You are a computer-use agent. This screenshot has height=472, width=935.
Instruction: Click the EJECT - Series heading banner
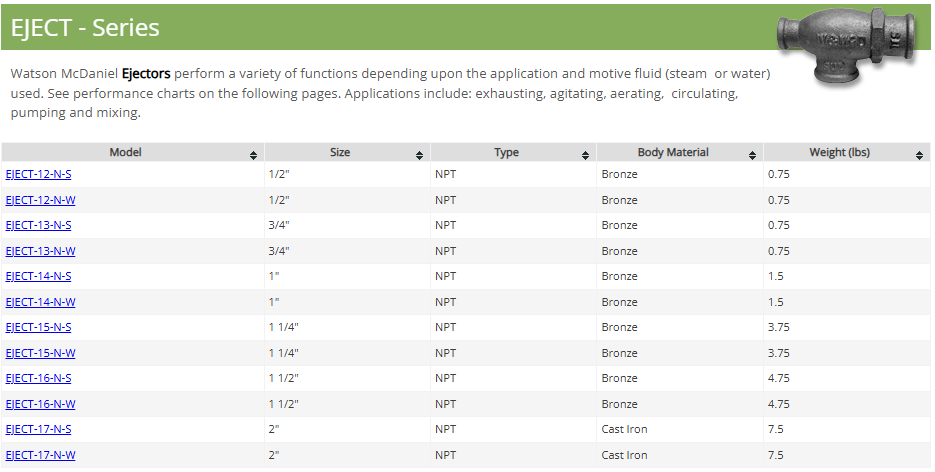(85, 28)
